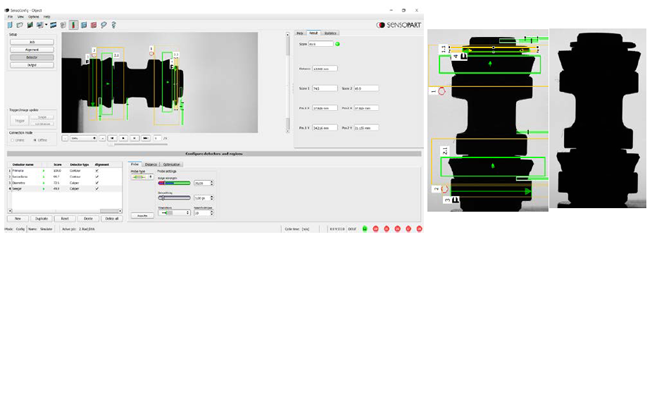Open the Help menu in the menu bar

[47, 17]
